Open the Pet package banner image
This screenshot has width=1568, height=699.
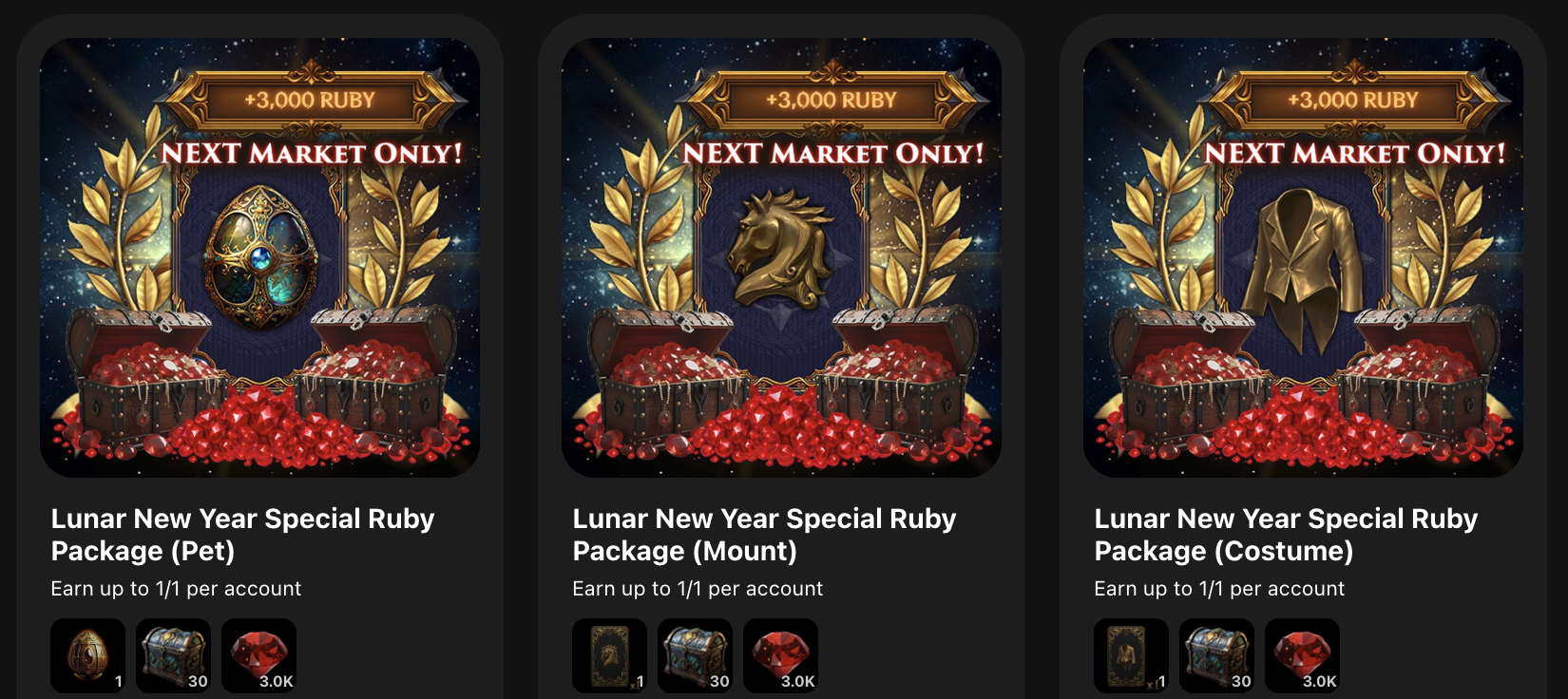[259, 257]
